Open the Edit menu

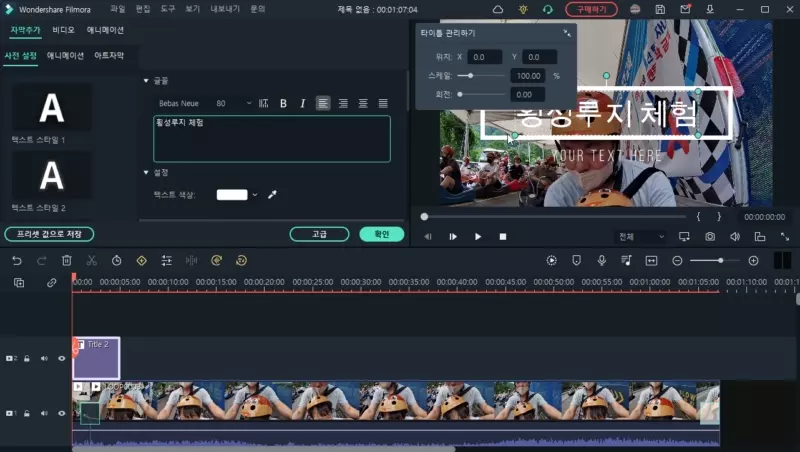[x=143, y=9]
